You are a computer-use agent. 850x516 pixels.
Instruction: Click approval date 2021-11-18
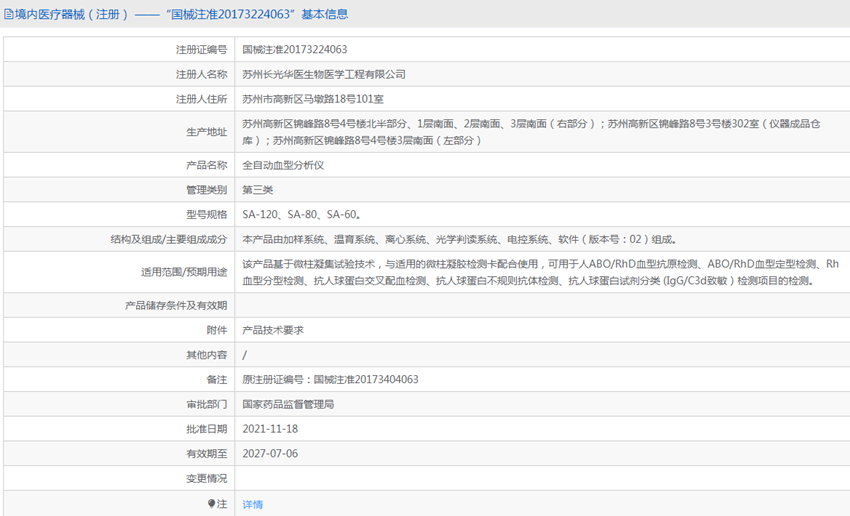pyautogui.click(x=270, y=429)
